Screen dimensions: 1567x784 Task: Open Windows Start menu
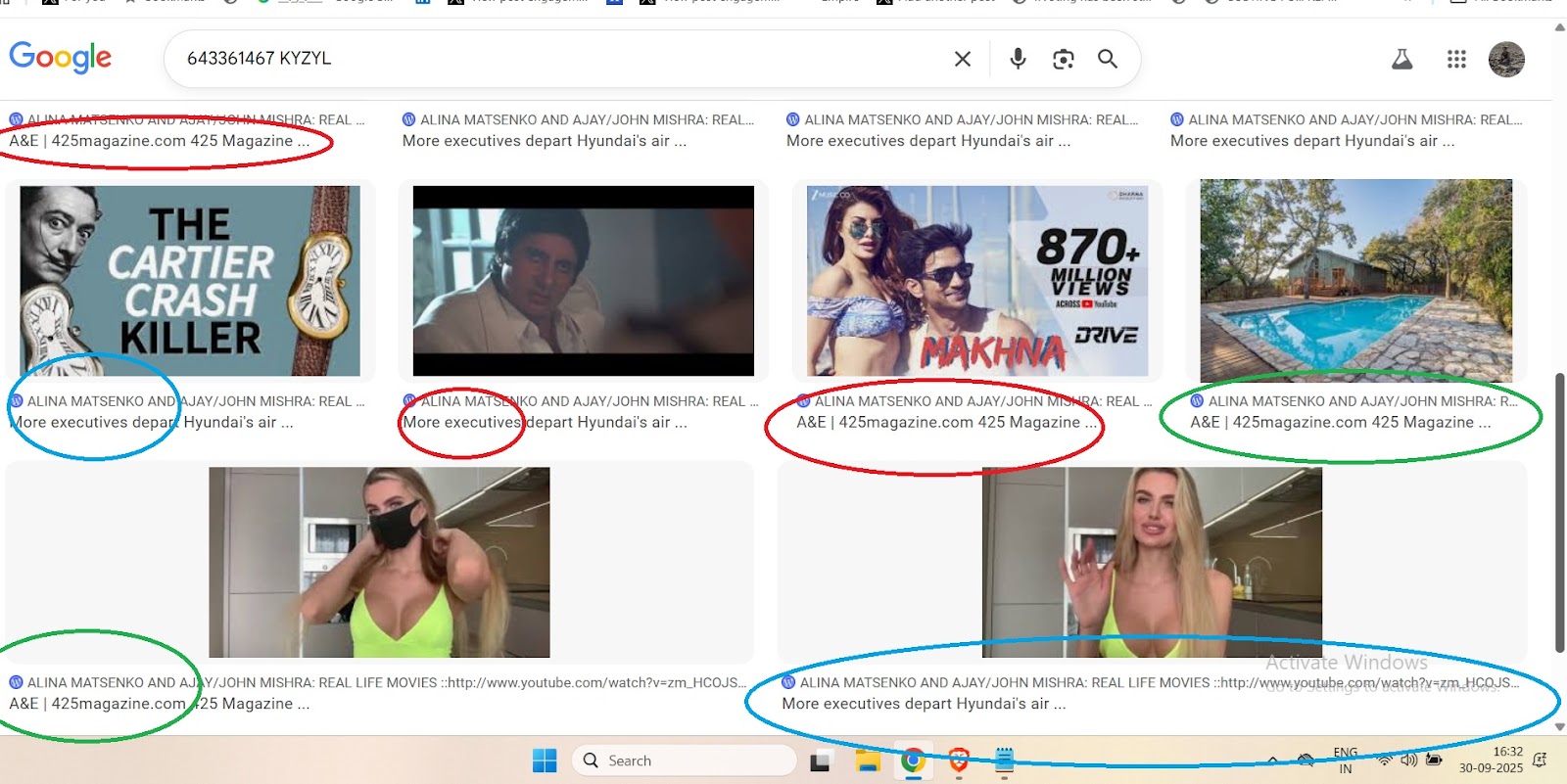pyautogui.click(x=545, y=761)
